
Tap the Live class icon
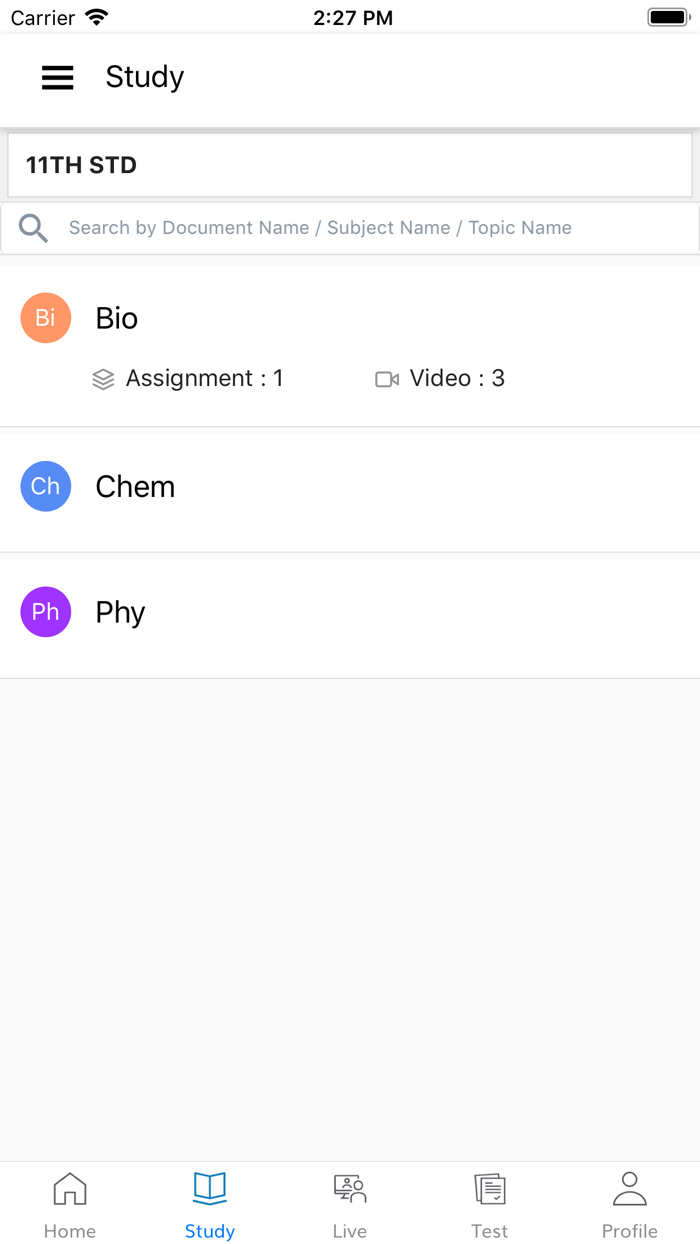click(x=350, y=1189)
